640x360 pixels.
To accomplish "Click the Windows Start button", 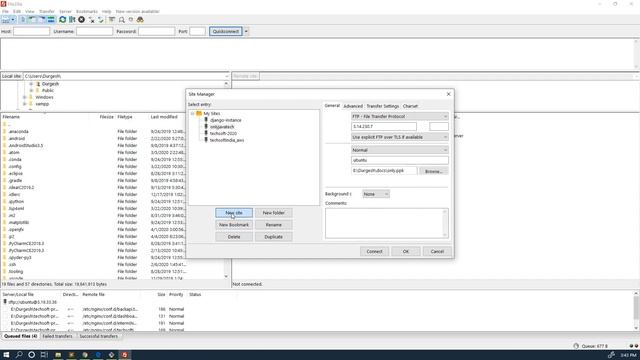I will click(6, 355).
